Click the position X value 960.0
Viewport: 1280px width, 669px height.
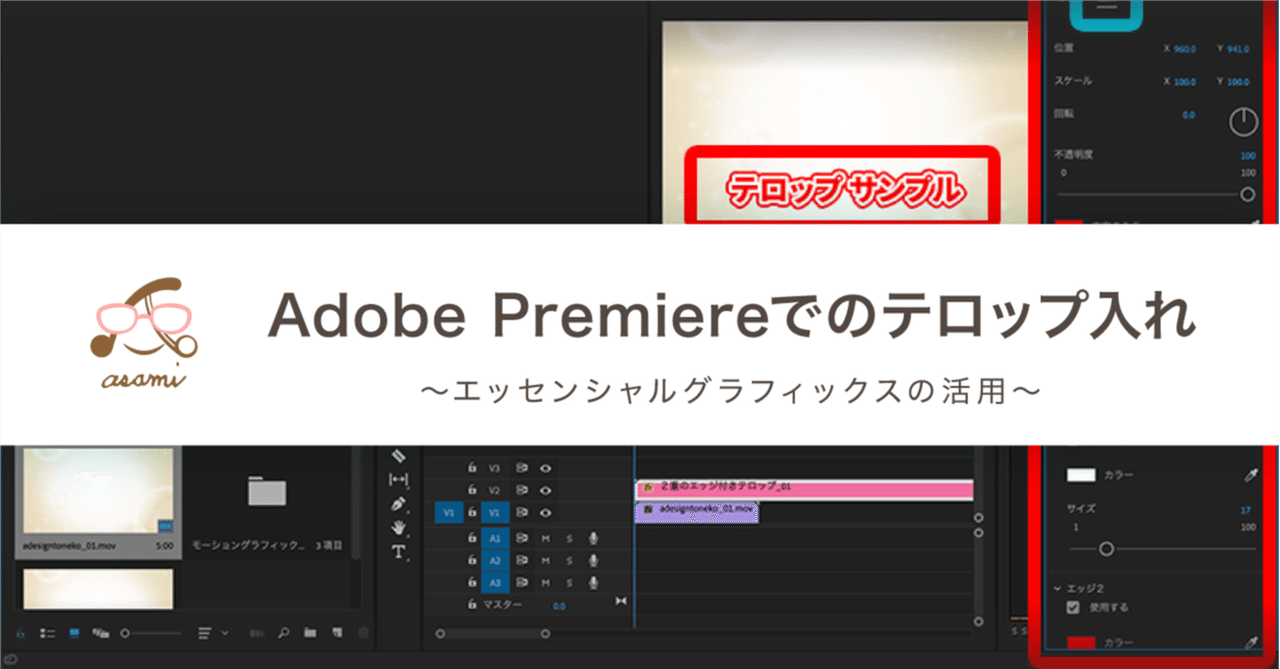pos(1185,48)
